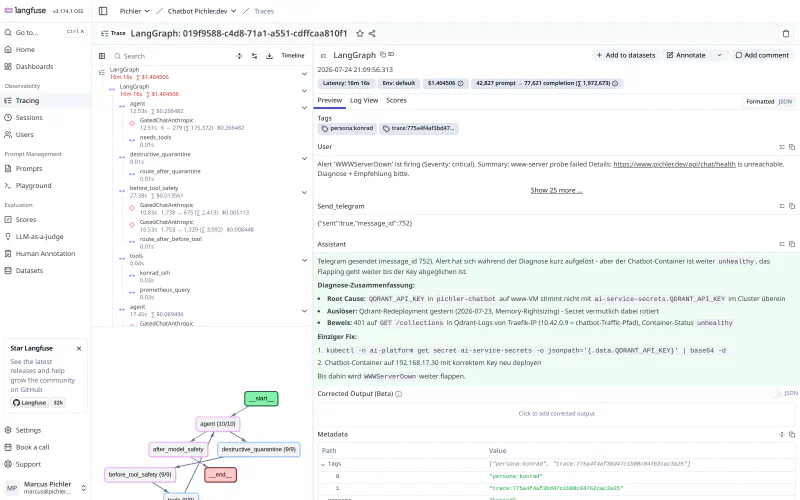The width and height of the screenshot is (800, 500).
Task: Collapse the User message section icon
Action: (x=782, y=147)
